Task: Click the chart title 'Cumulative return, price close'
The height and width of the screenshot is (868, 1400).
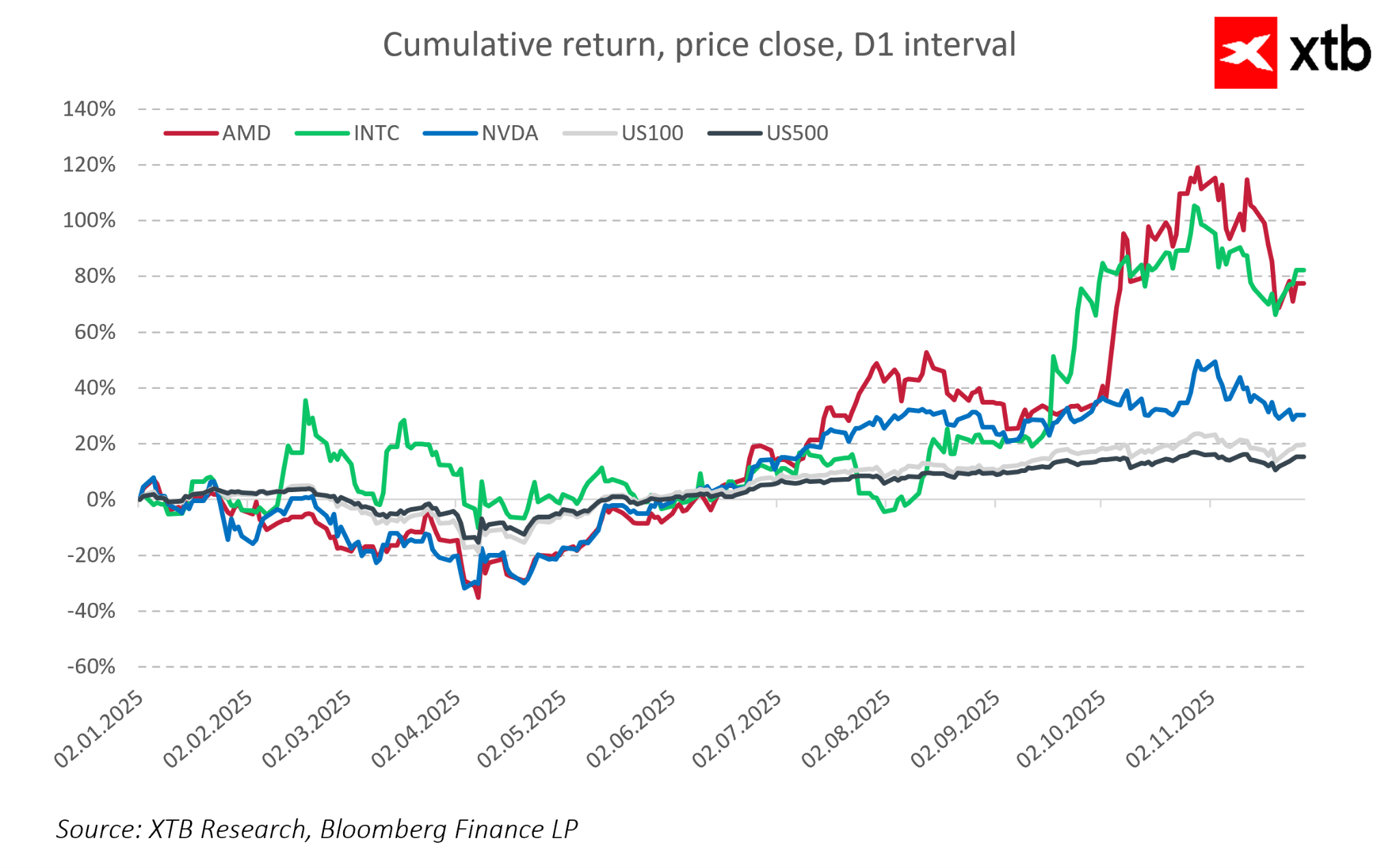Action: 699,45
